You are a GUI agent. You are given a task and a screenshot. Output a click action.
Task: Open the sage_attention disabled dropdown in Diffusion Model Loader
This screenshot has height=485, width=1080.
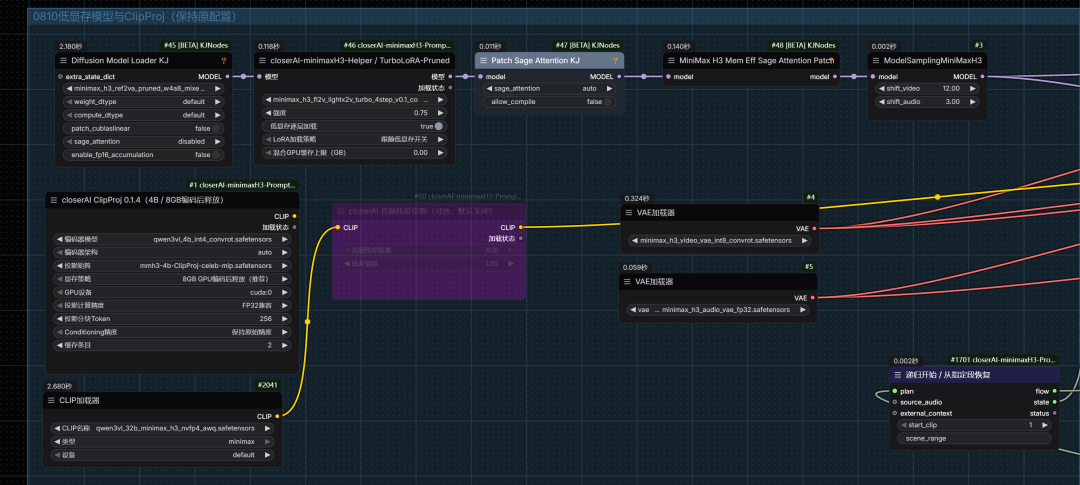pos(144,141)
